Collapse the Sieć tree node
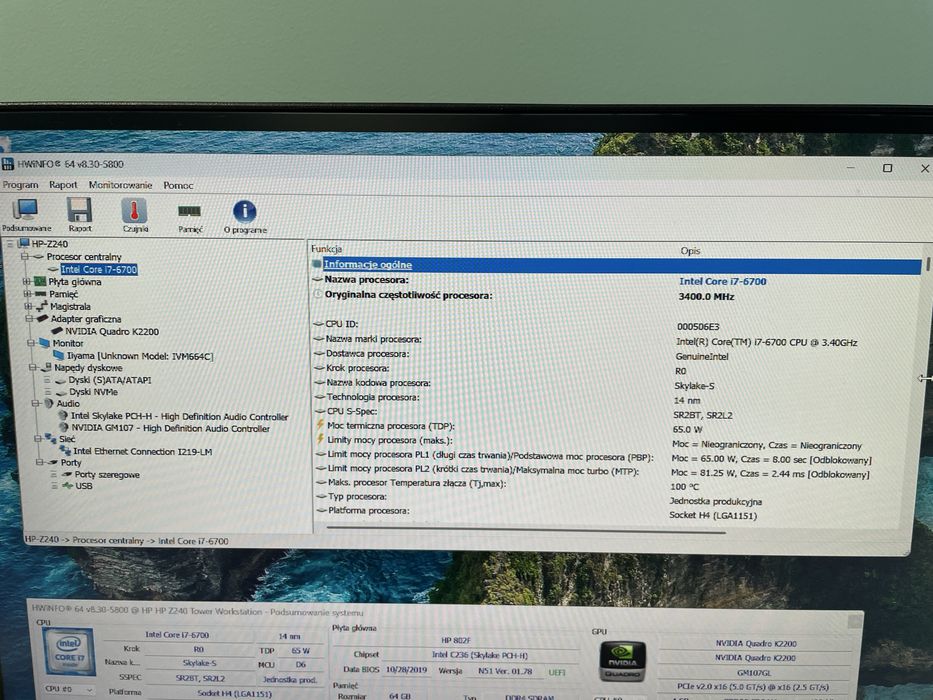 [x=37, y=439]
